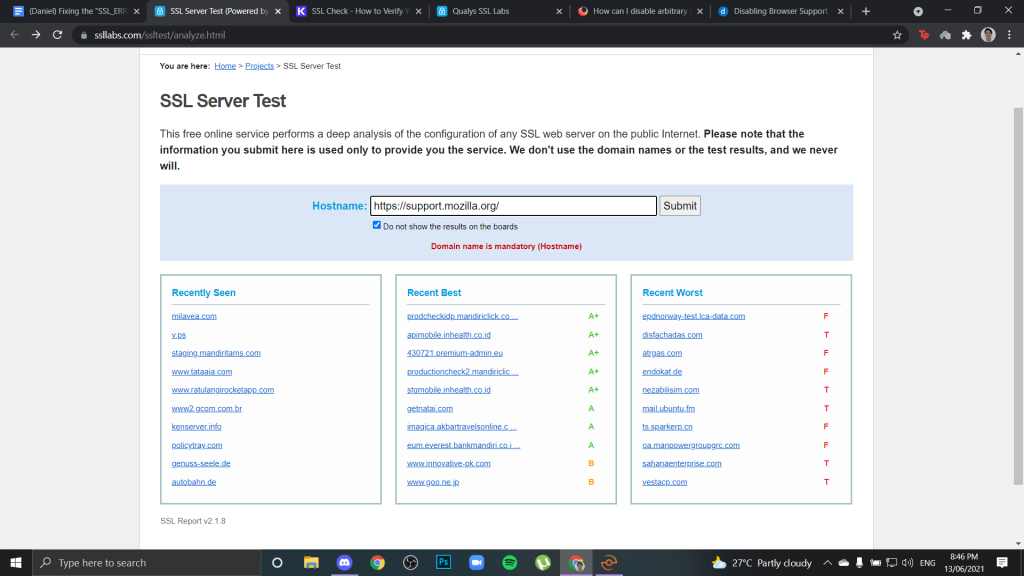Click the page vertical scrollbar thumb
Image resolution: width=1024 pixels, height=576 pixels.
[1018, 296]
